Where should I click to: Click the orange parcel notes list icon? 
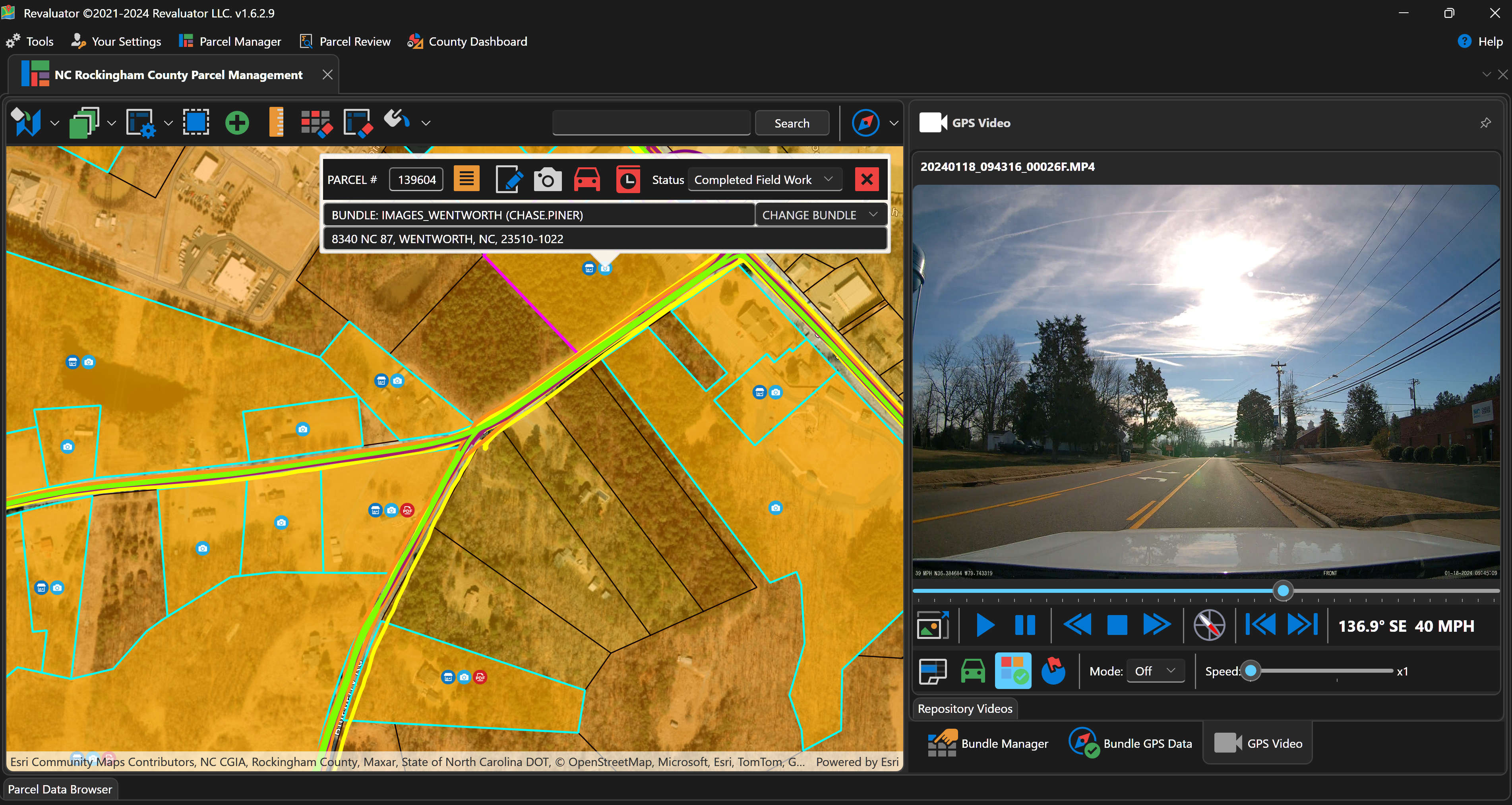click(x=467, y=178)
